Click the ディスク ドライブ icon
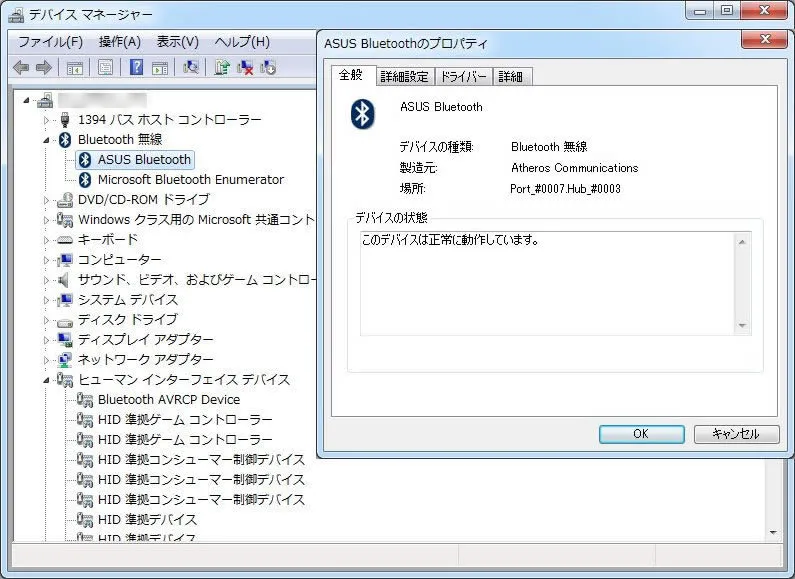 (65, 320)
